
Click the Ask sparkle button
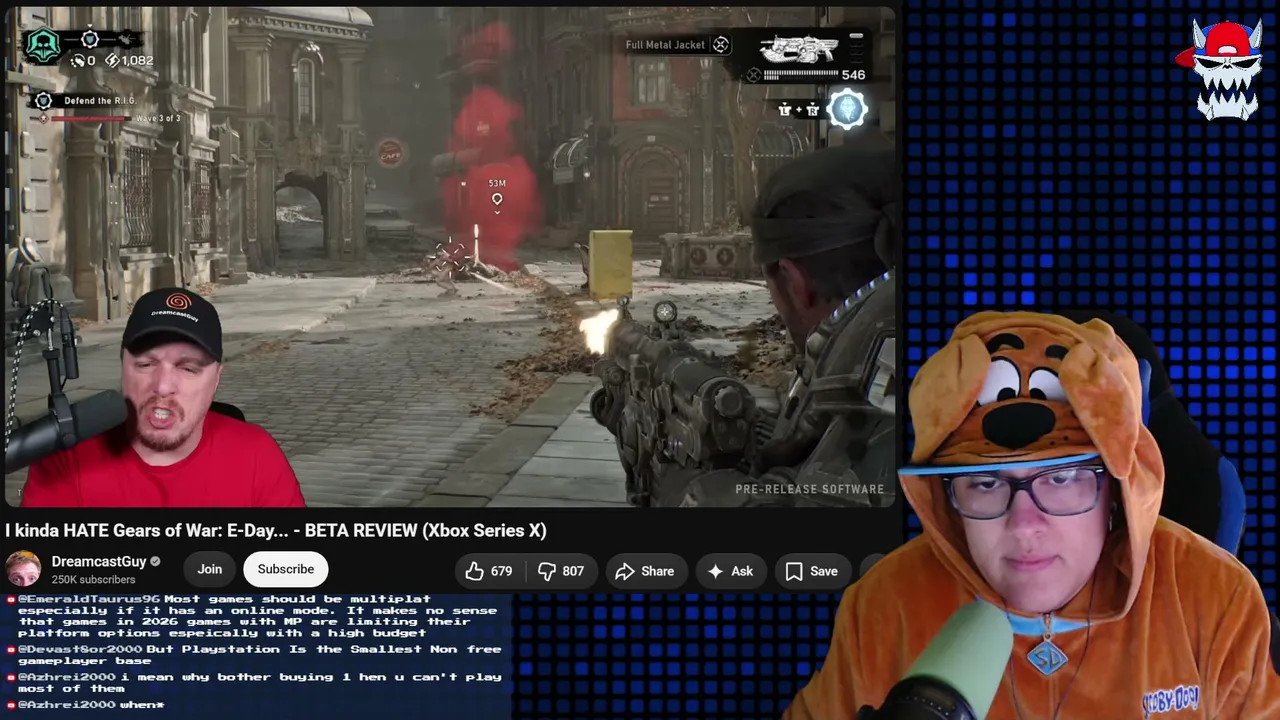tap(730, 571)
